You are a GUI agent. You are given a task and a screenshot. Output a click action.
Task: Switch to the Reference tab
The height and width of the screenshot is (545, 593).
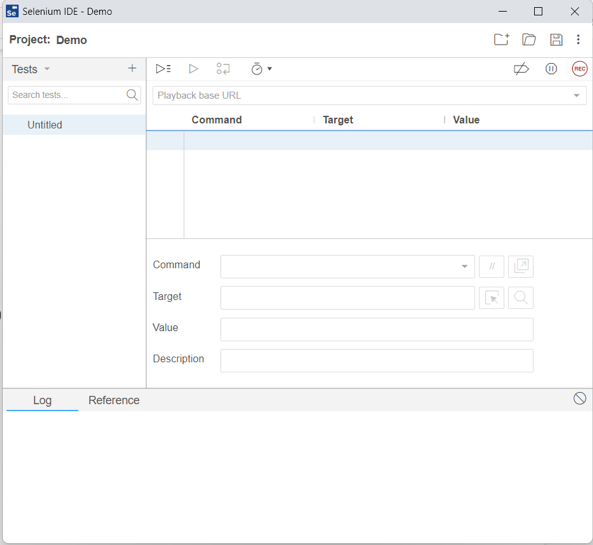(114, 400)
